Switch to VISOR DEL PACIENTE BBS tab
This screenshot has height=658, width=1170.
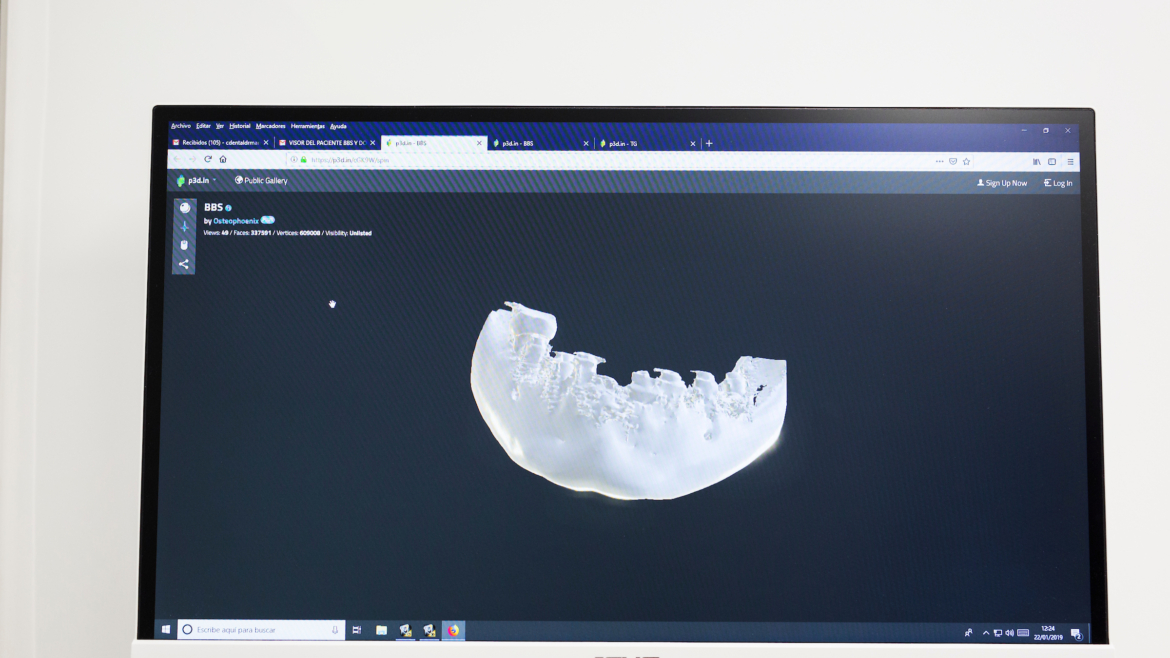327,142
